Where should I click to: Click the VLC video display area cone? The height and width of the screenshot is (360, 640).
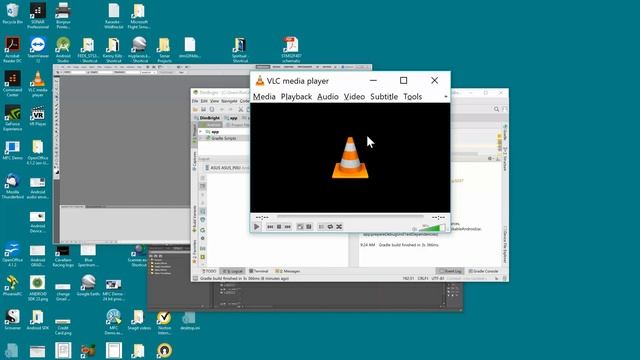pyautogui.click(x=350, y=158)
